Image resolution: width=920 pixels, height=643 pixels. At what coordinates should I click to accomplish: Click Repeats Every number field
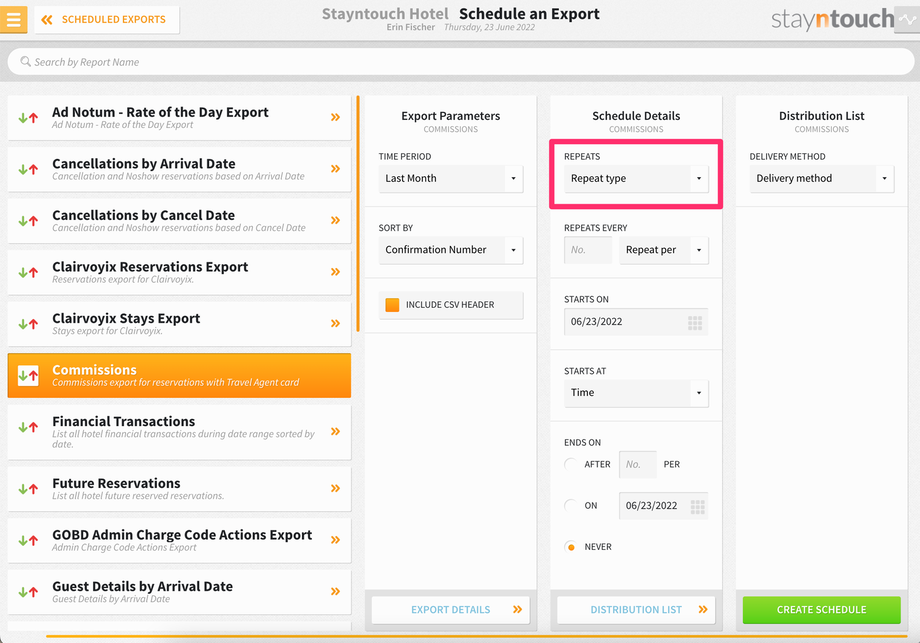[588, 250]
